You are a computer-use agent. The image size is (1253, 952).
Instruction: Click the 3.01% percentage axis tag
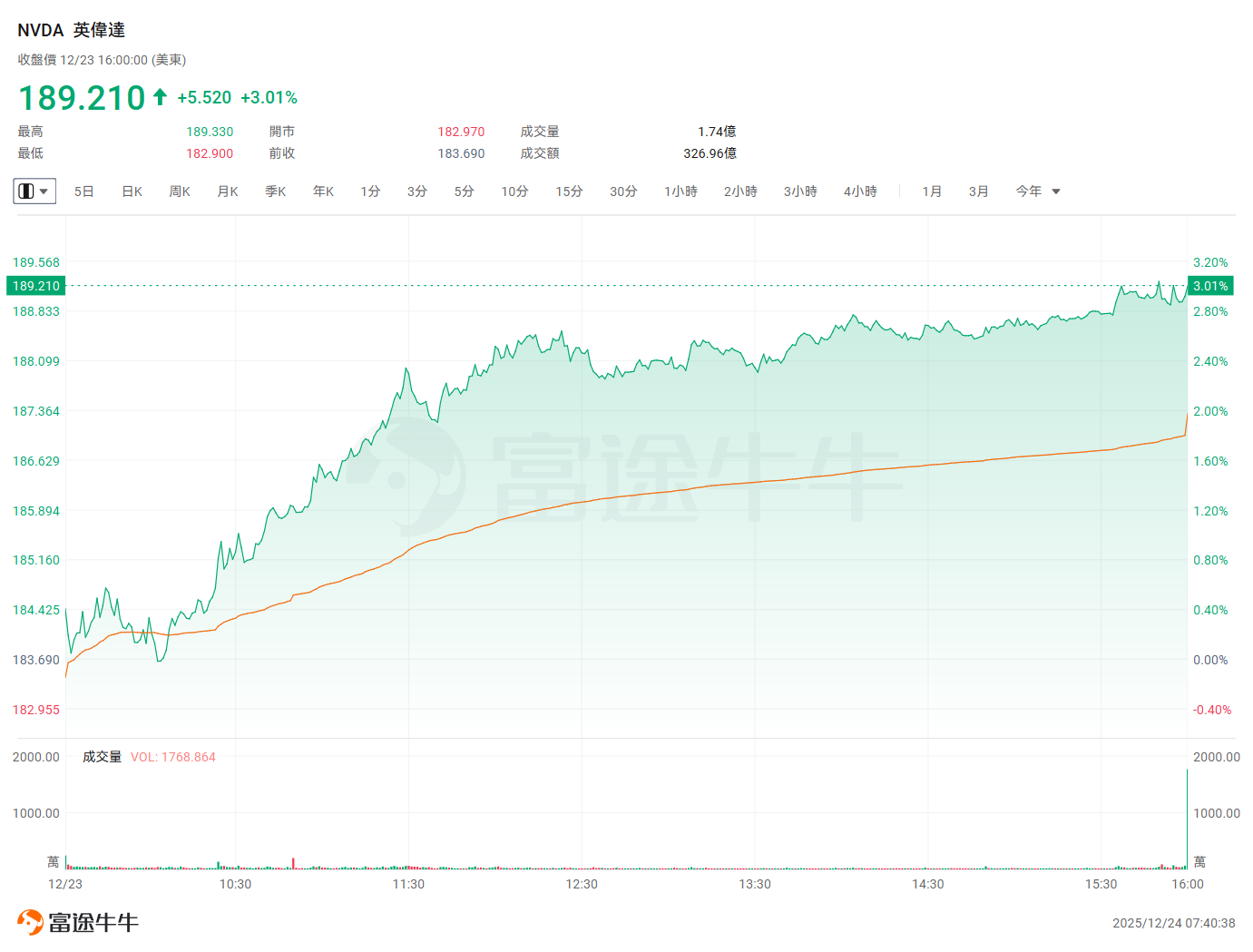[1210, 286]
